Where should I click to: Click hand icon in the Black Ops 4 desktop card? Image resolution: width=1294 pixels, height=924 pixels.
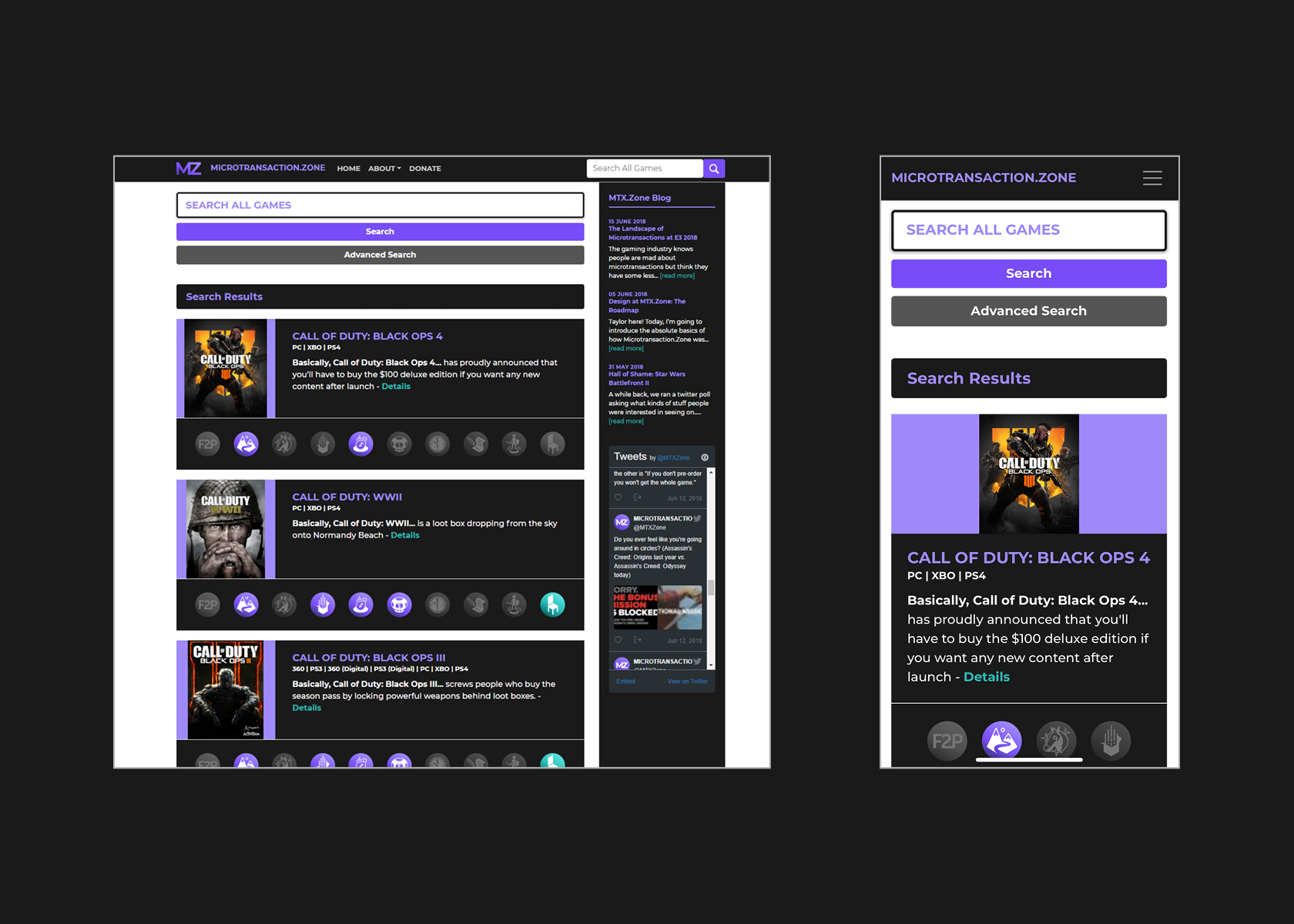323,444
